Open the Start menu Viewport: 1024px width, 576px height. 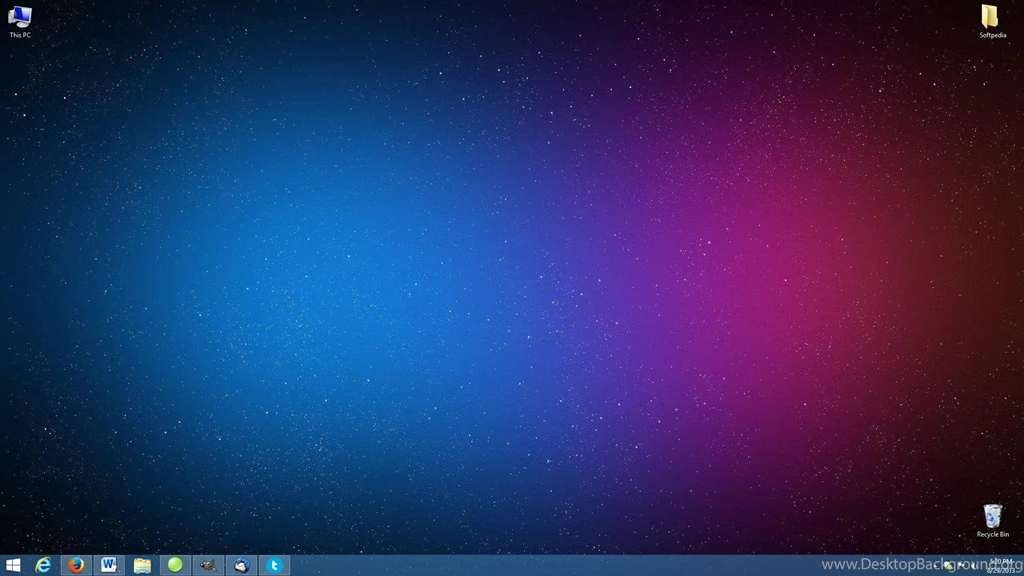click(12, 565)
